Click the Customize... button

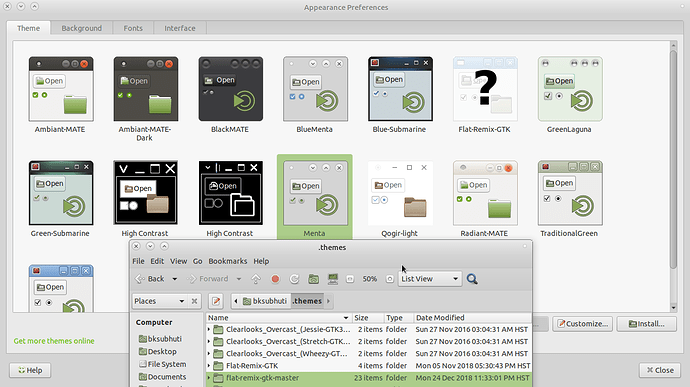[583, 324]
